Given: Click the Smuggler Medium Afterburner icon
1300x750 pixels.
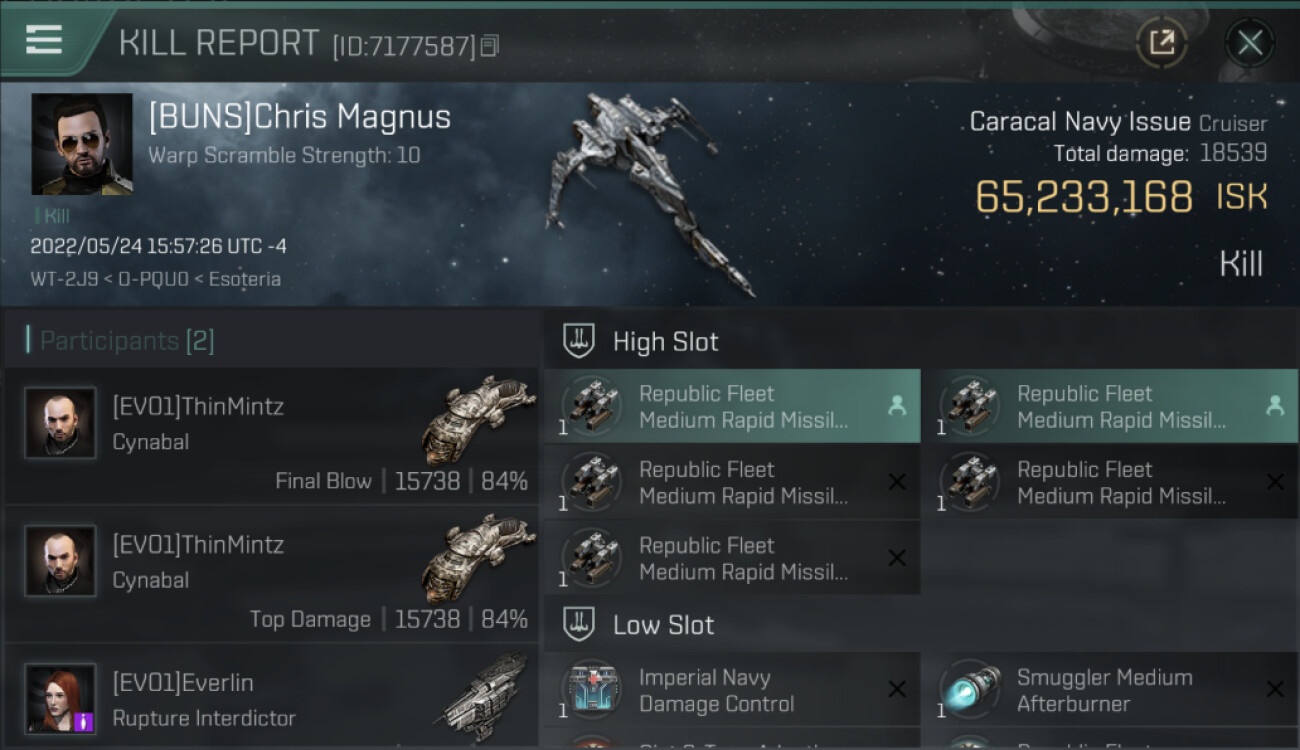Looking at the screenshot, I should (x=971, y=690).
